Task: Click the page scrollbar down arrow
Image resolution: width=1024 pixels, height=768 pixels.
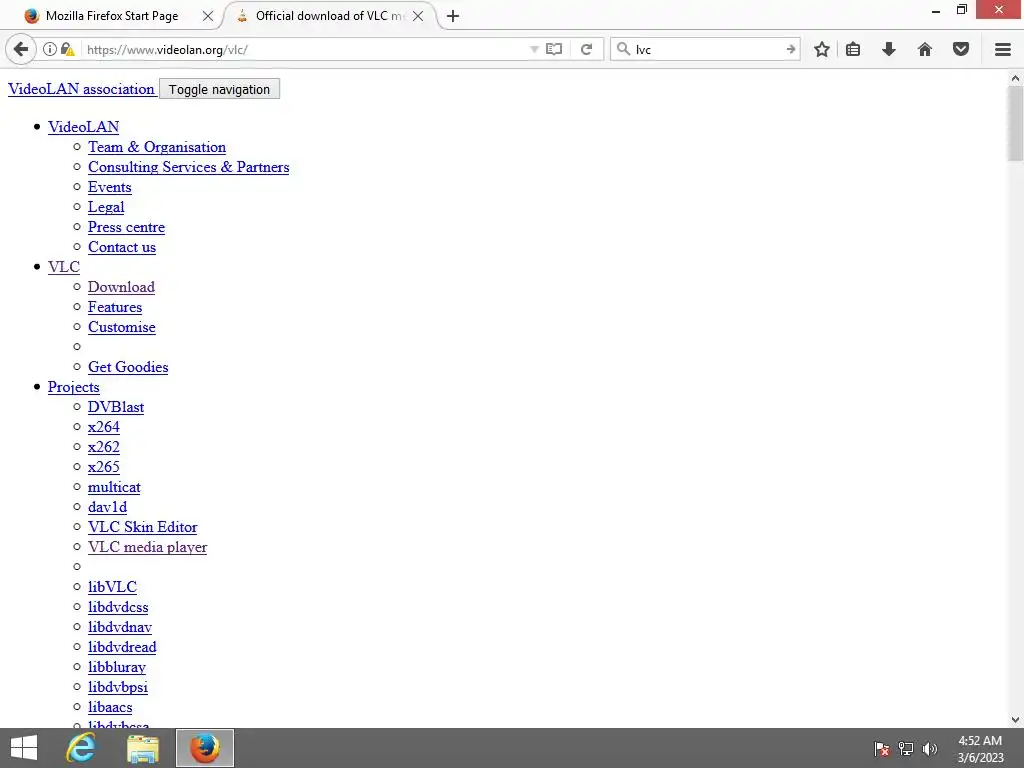Action: [x=1015, y=720]
